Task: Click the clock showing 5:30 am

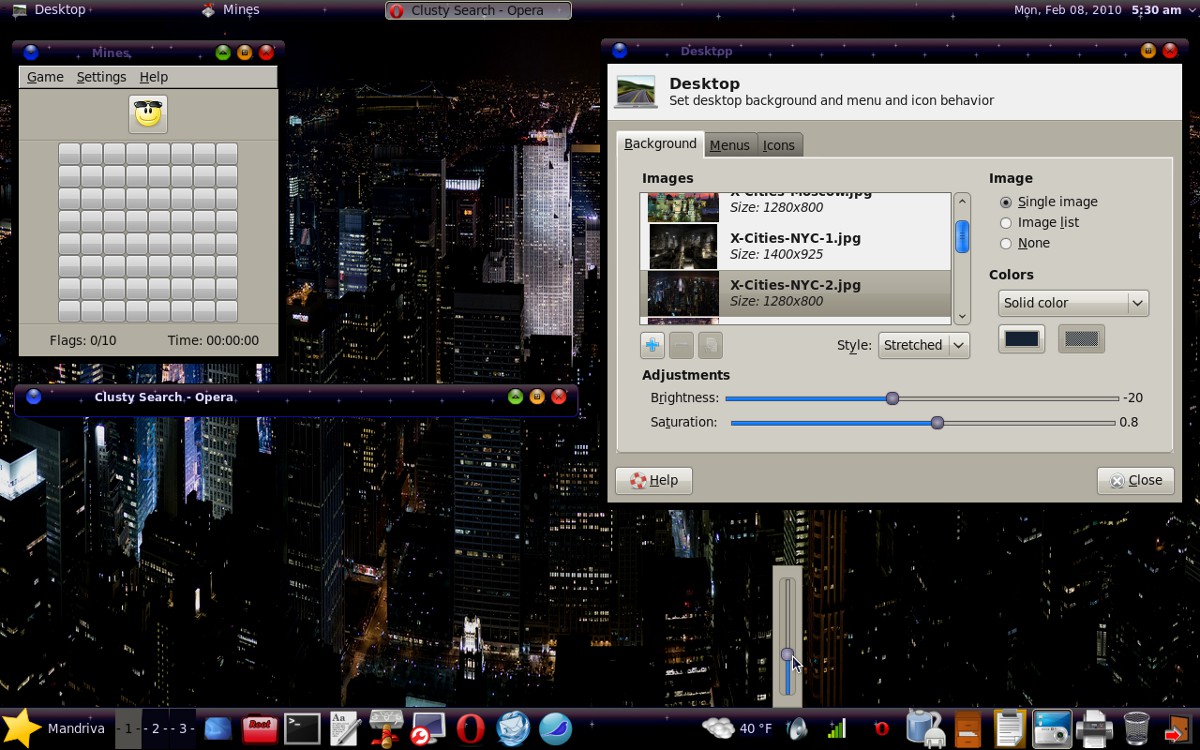Action: tap(1156, 10)
